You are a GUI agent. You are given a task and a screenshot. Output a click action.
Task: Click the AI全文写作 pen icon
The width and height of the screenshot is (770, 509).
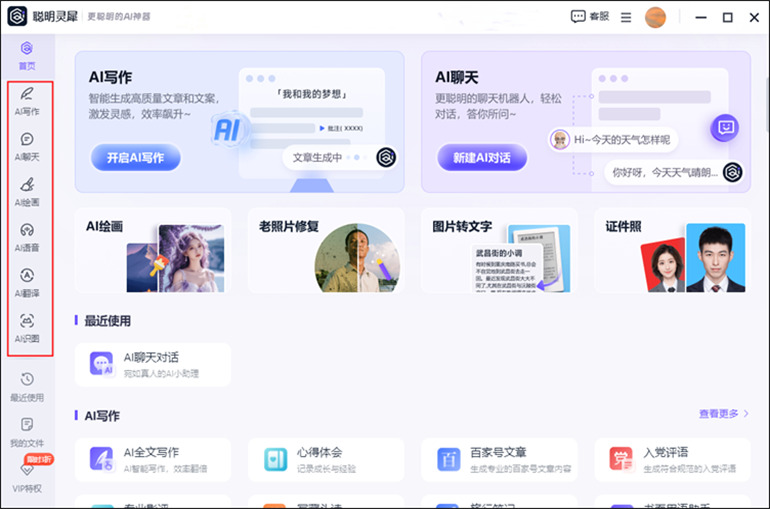tap(101, 459)
